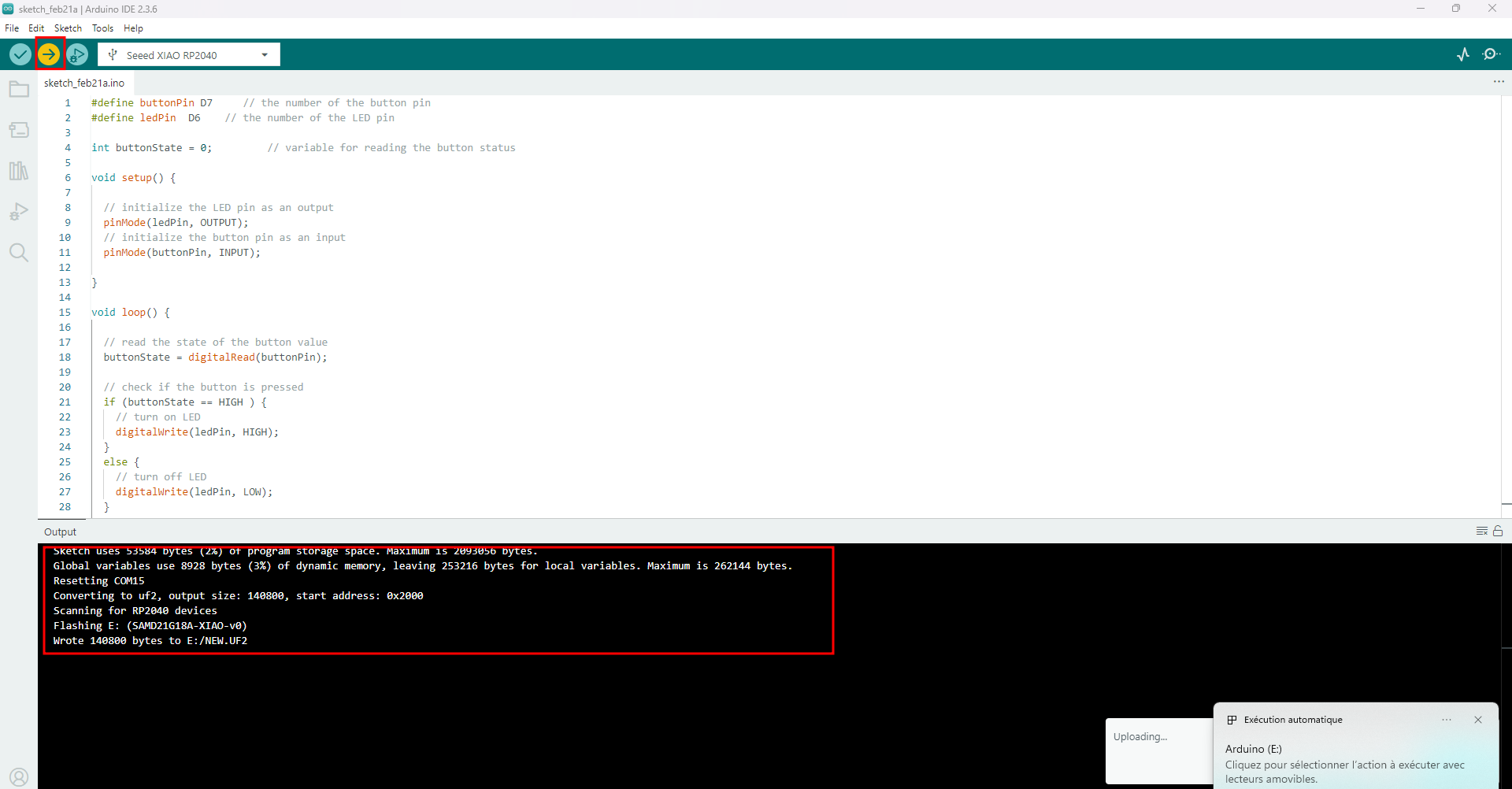Select the sketch_feb21a.ino tab
This screenshot has height=789, width=1512.
(84, 83)
